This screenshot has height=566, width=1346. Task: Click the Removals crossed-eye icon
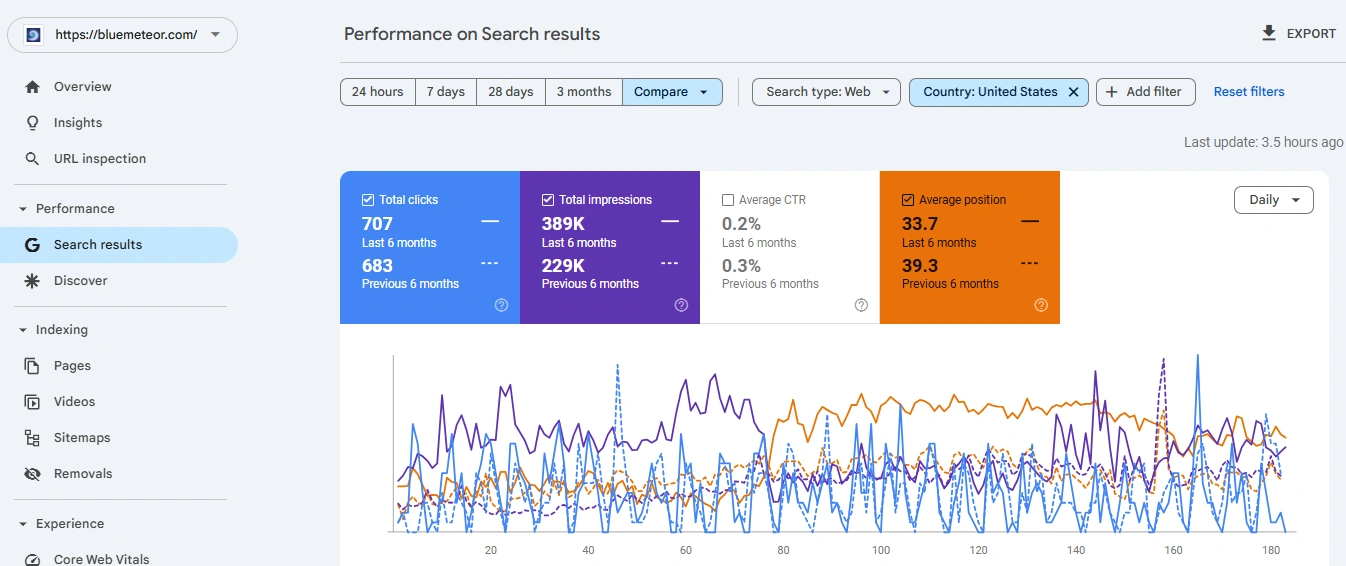tap(33, 474)
